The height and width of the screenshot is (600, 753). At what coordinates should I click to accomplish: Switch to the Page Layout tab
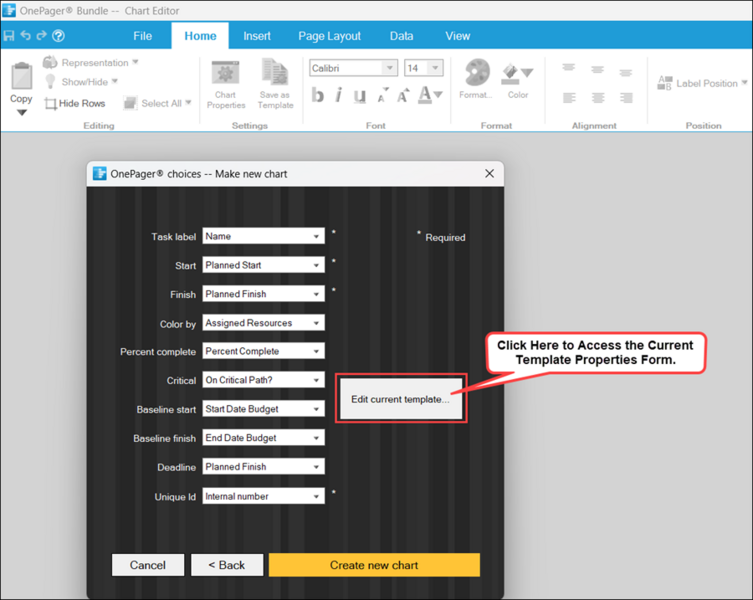point(329,36)
